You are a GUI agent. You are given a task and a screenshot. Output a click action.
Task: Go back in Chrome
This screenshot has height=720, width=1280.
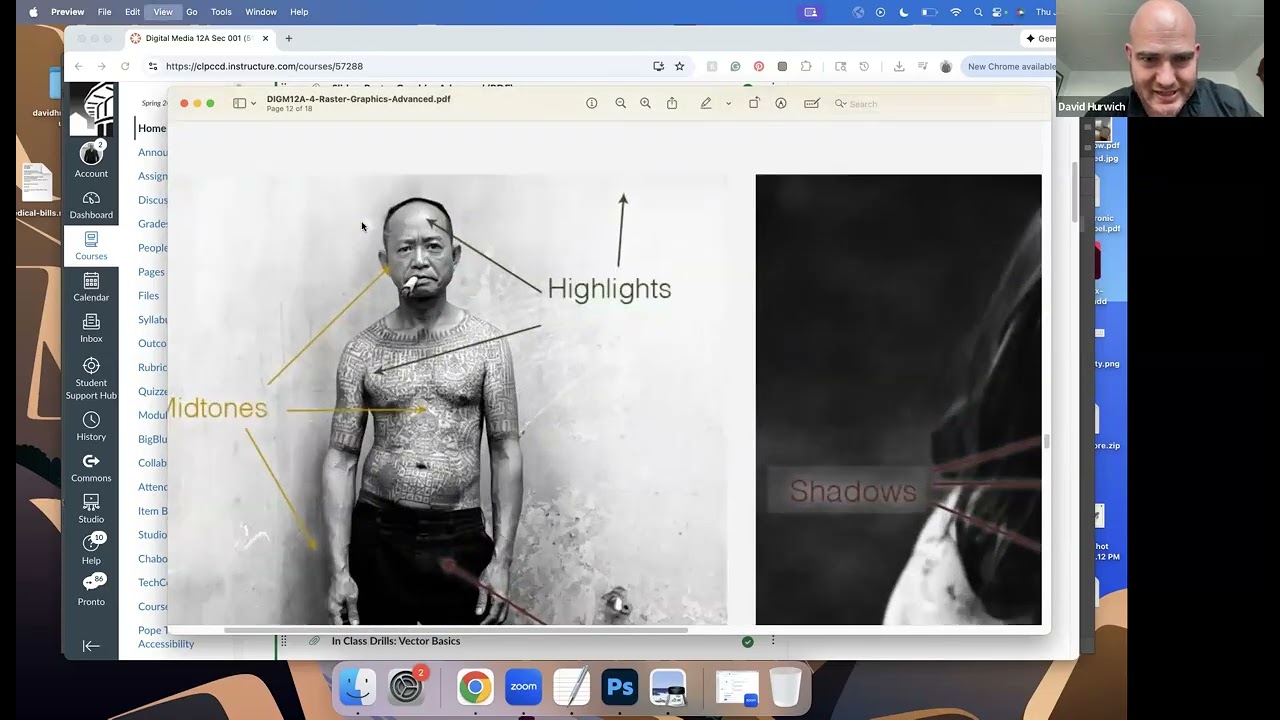79,66
